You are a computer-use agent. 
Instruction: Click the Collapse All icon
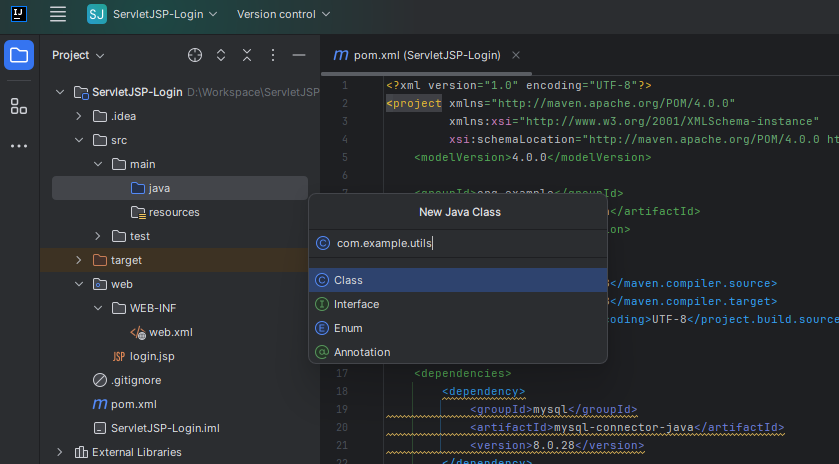[247, 55]
